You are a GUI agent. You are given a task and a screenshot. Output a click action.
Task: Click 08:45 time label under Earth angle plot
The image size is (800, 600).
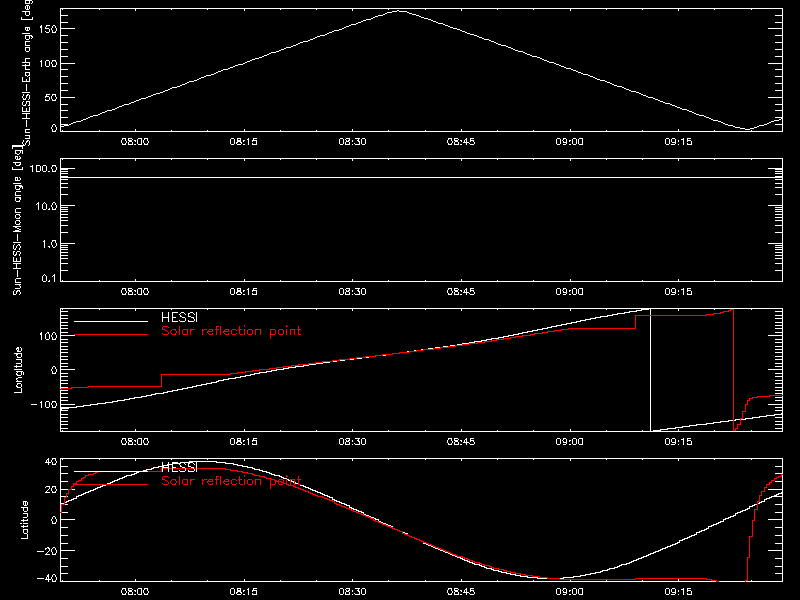click(x=461, y=141)
